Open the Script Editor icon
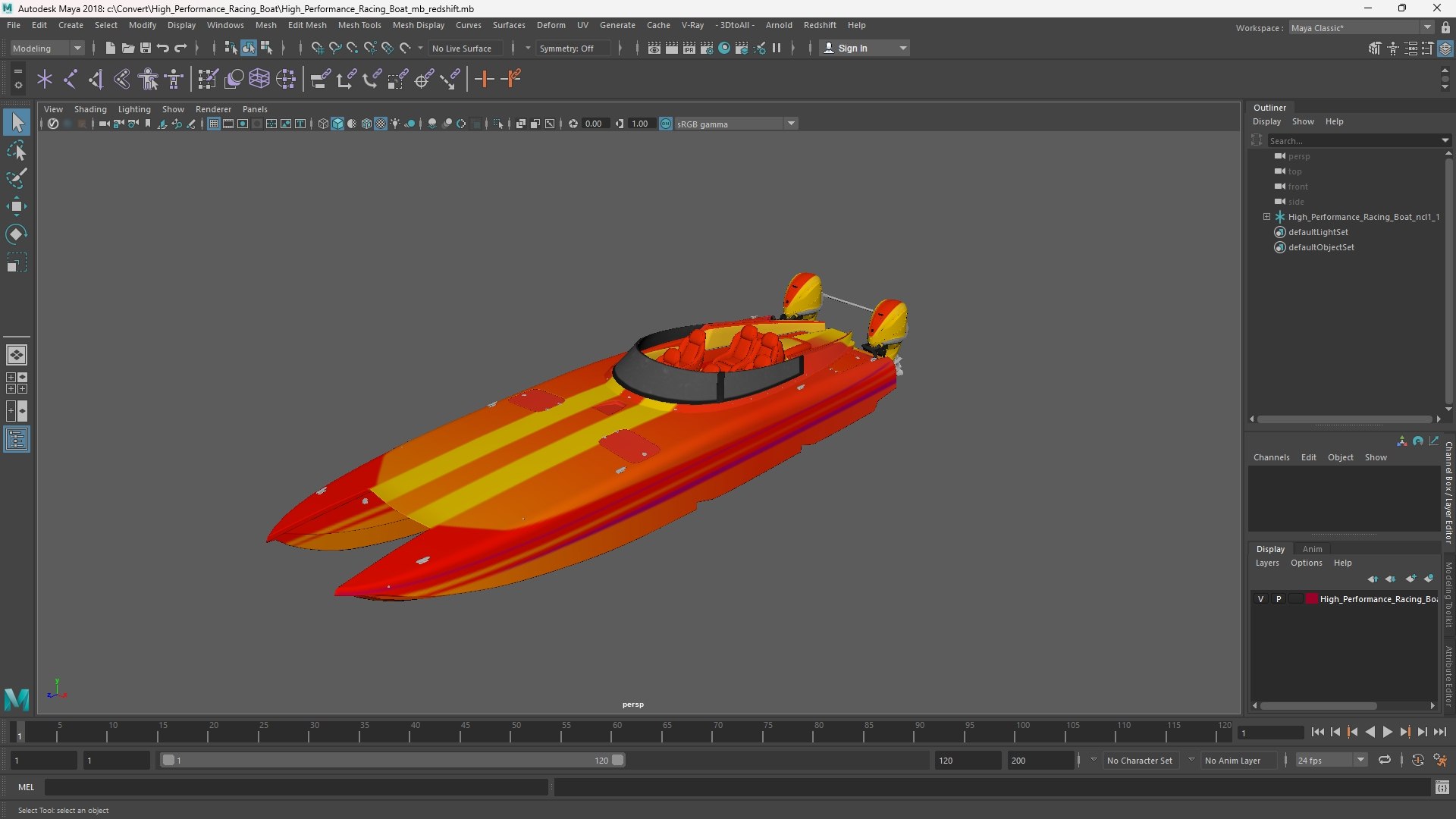Viewport: 1456px width, 819px height. click(x=1442, y=788)
